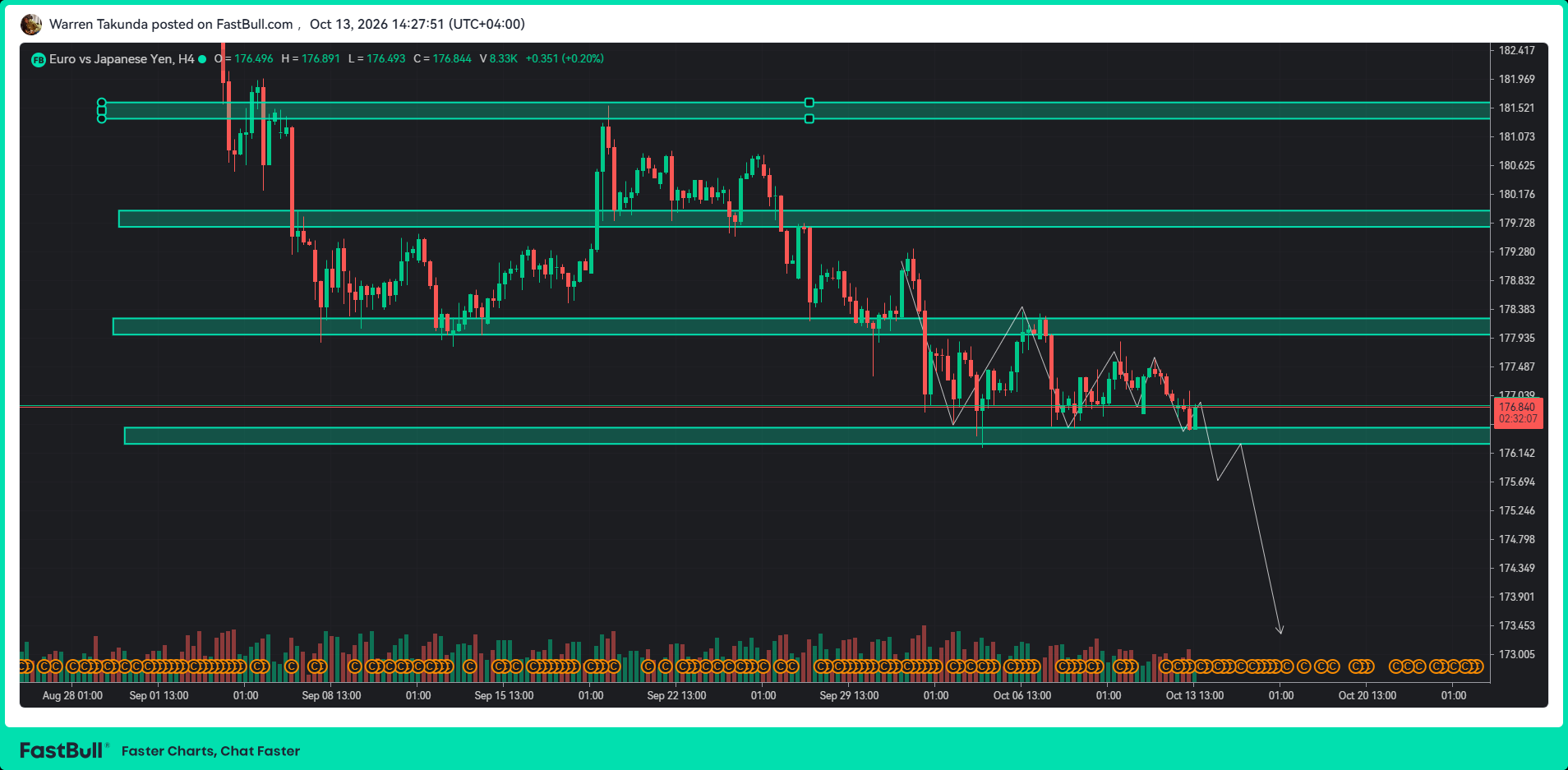Select the timestamp 'Oct 13, 2026 14:27:51'
The height and width of the screenshot is (770, 1568).
coord(377,25)
